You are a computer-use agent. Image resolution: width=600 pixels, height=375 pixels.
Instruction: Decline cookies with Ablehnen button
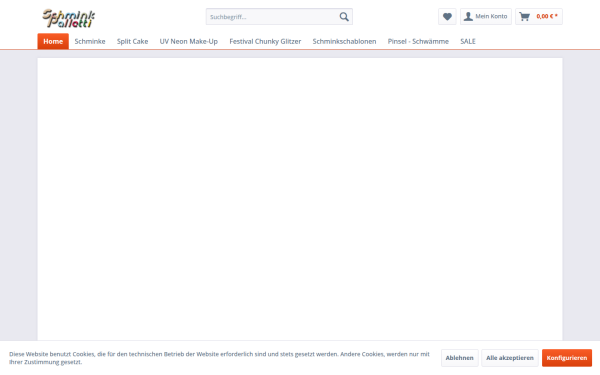[460, 358]
